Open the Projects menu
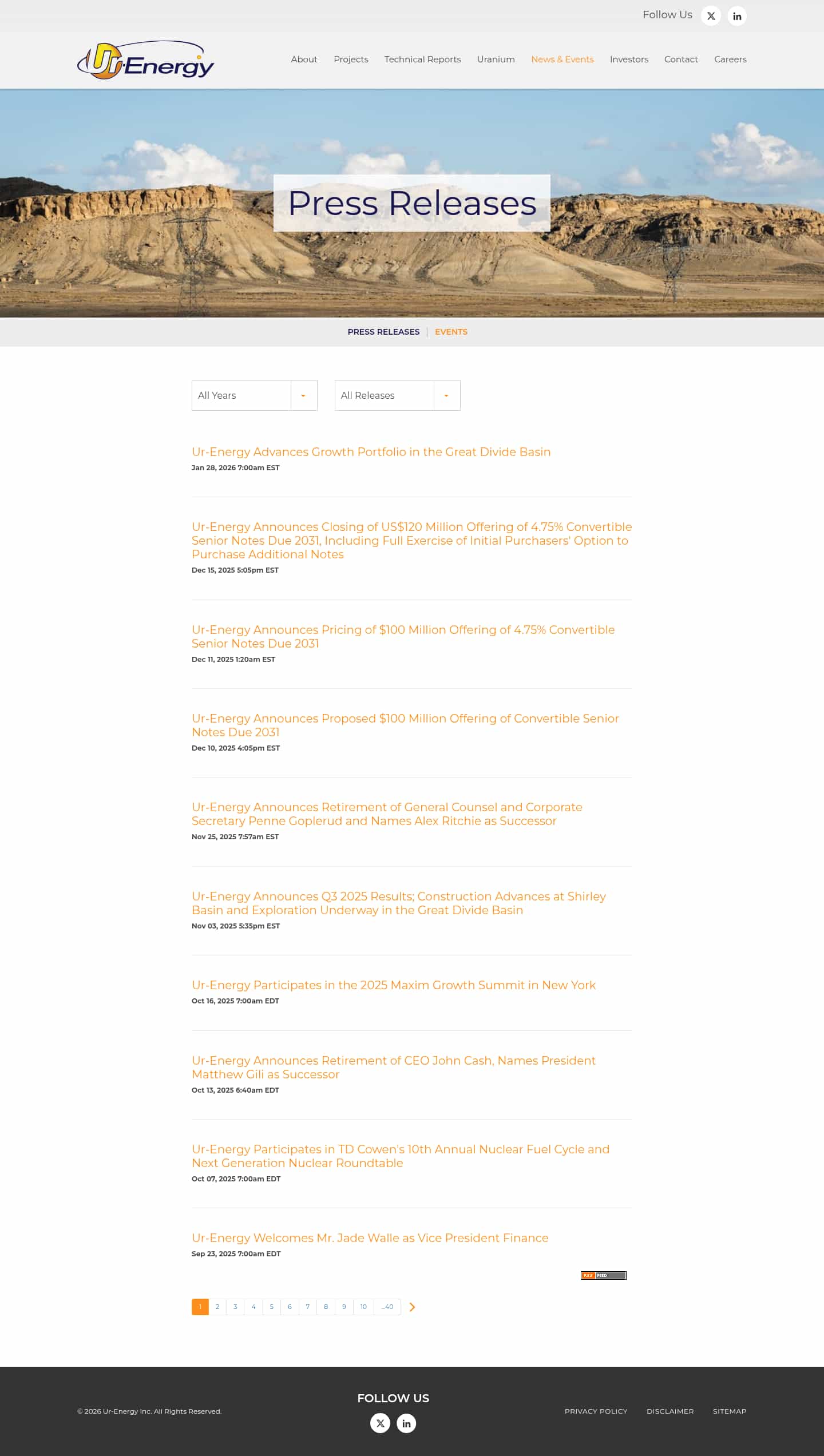This screenshot has height=1456, width=824. click(351, 59)
